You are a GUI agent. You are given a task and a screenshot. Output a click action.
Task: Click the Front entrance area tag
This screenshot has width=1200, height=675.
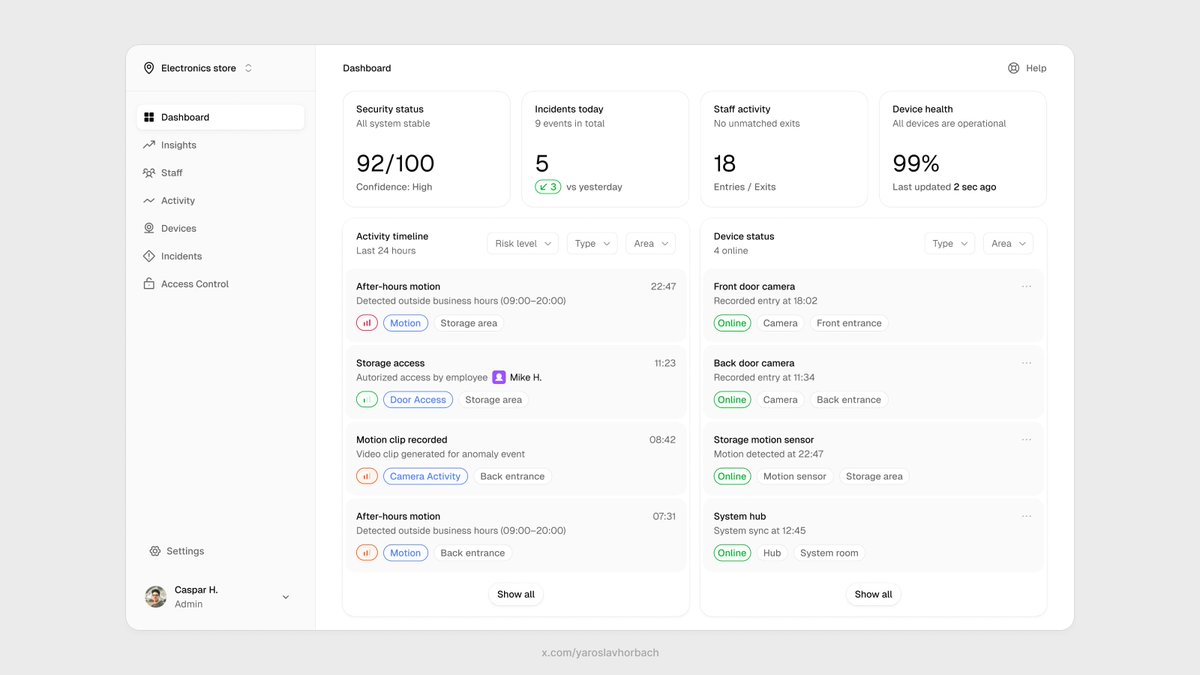849,323
